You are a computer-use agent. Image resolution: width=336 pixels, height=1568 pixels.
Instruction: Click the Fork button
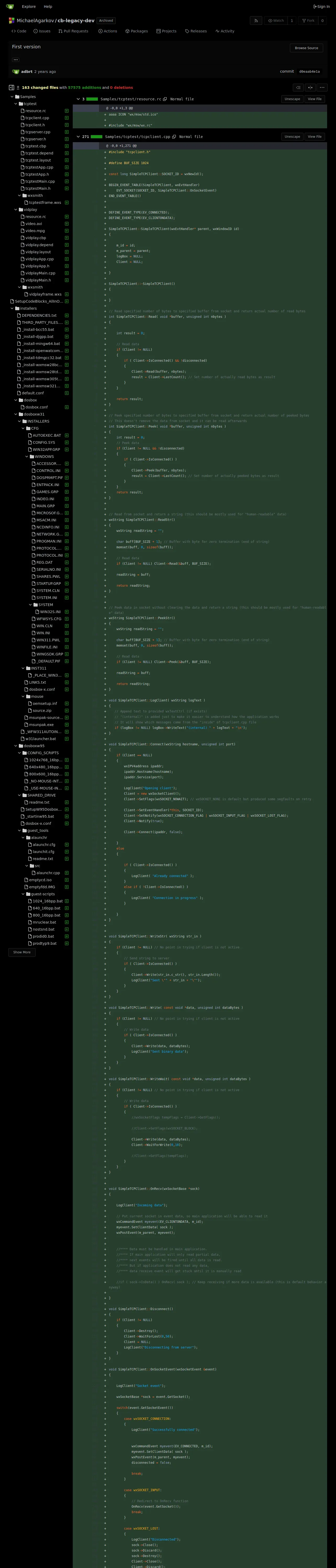pos(309,21)
